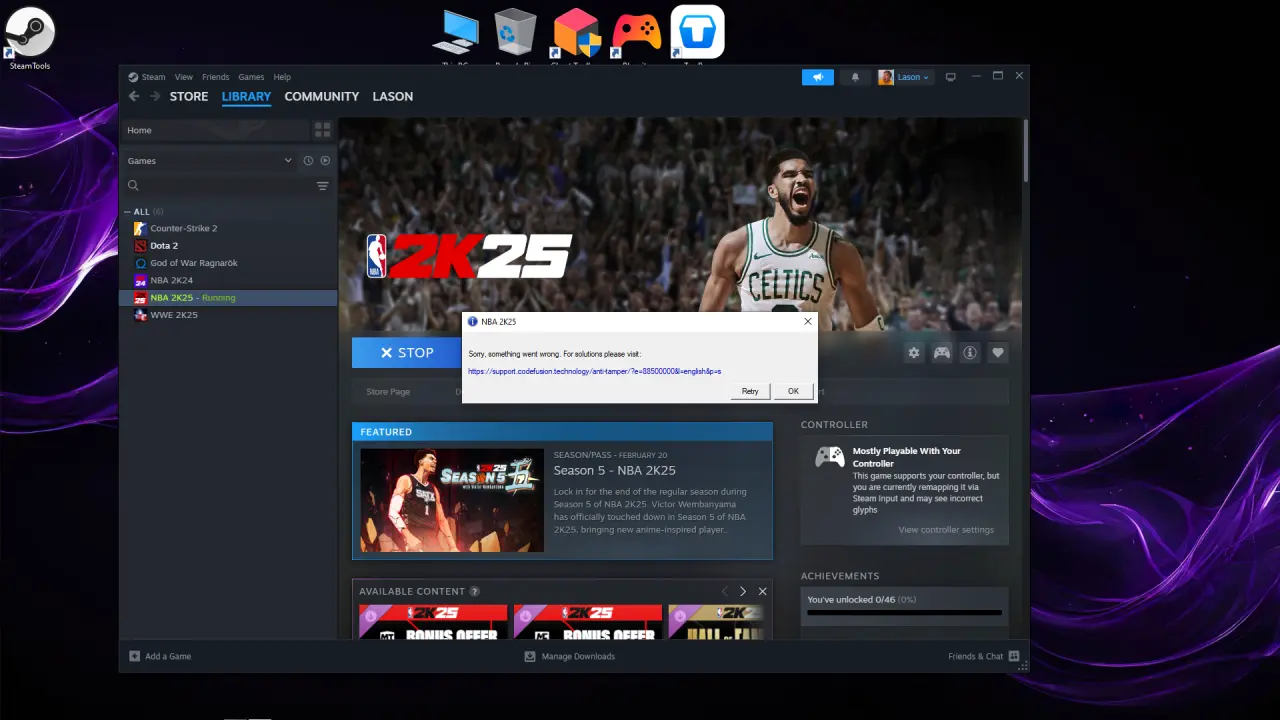This screenshot has width=1280, height=720.
Task: Click the Add a Game label
Action: coord(168,656)
